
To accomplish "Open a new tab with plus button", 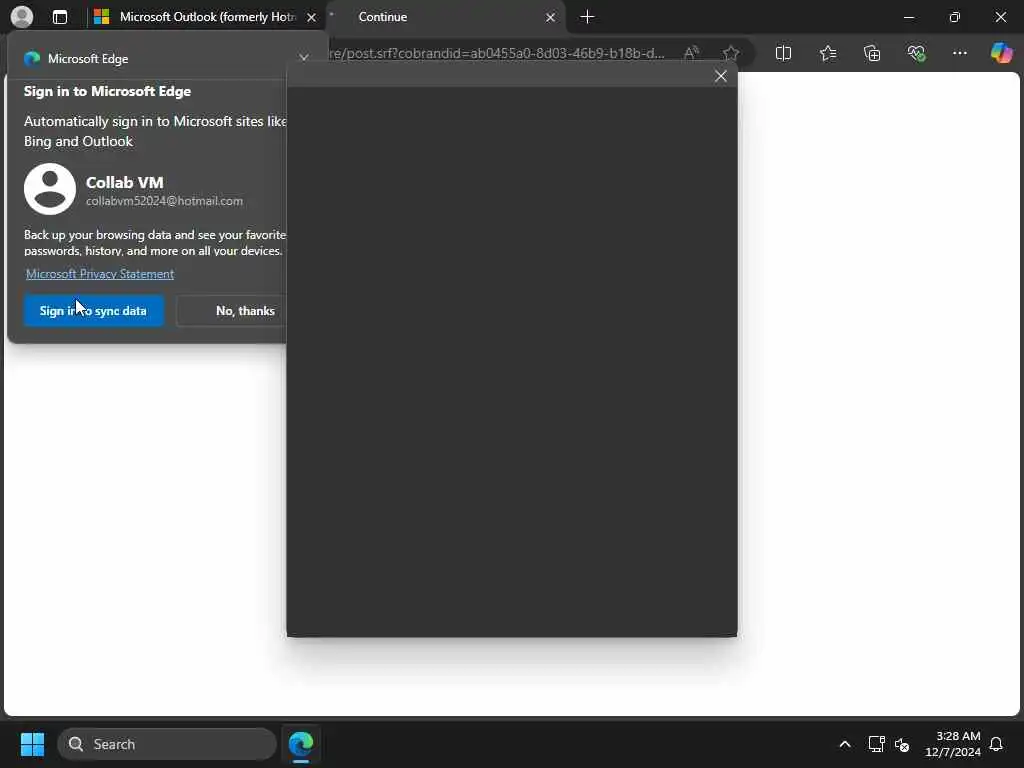I will (587, 17).
